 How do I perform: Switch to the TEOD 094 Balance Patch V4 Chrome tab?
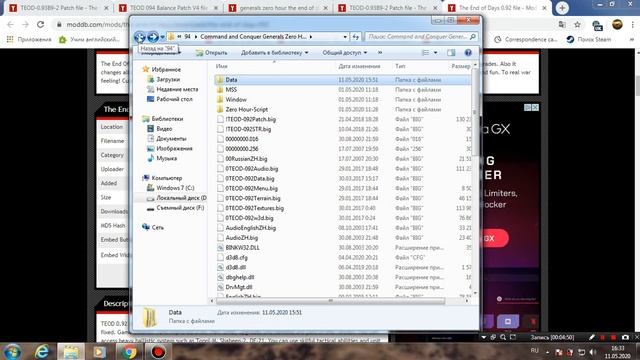[168, 8]
